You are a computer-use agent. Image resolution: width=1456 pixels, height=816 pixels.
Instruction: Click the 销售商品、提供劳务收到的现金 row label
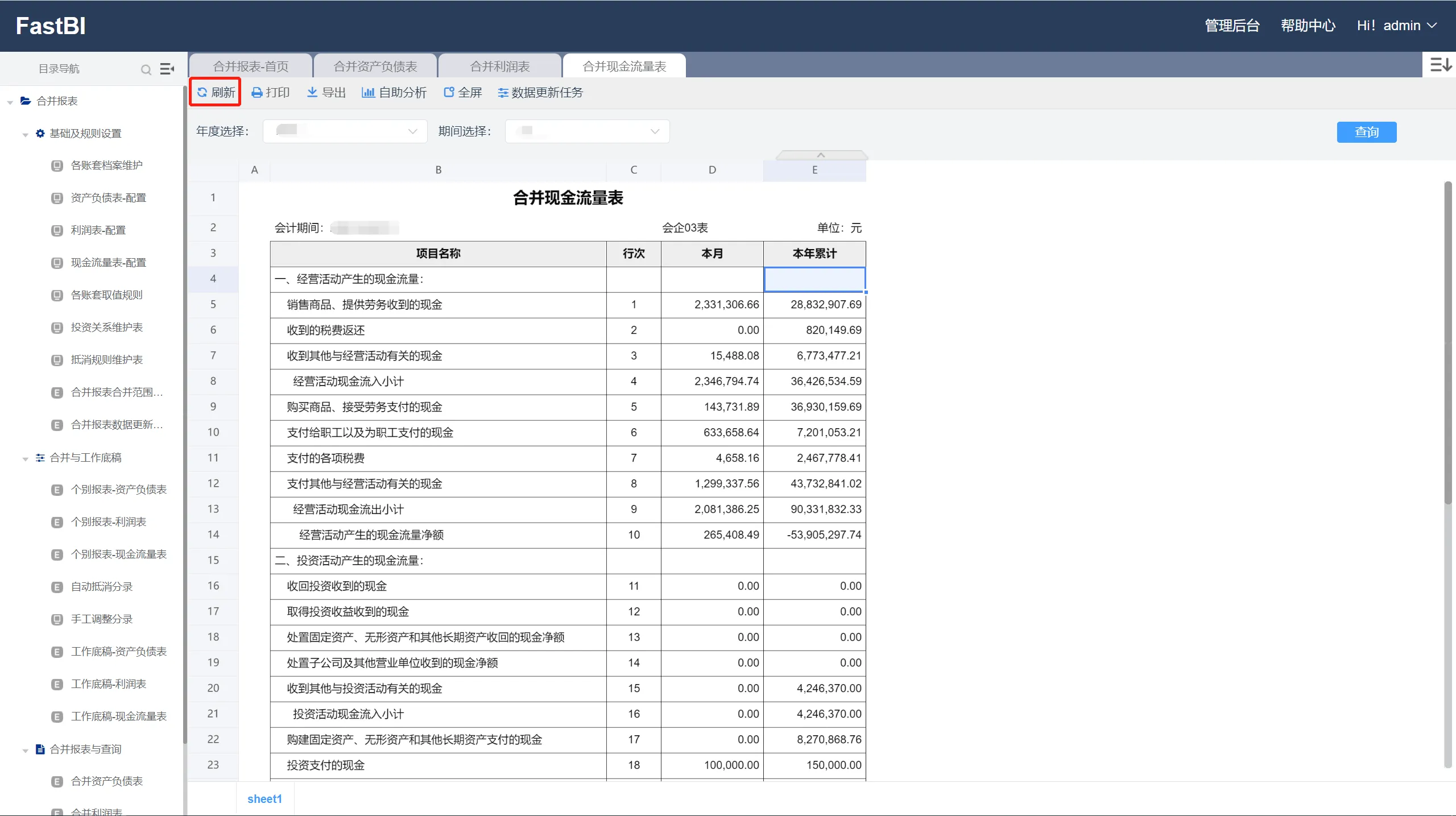coord(365,305)
